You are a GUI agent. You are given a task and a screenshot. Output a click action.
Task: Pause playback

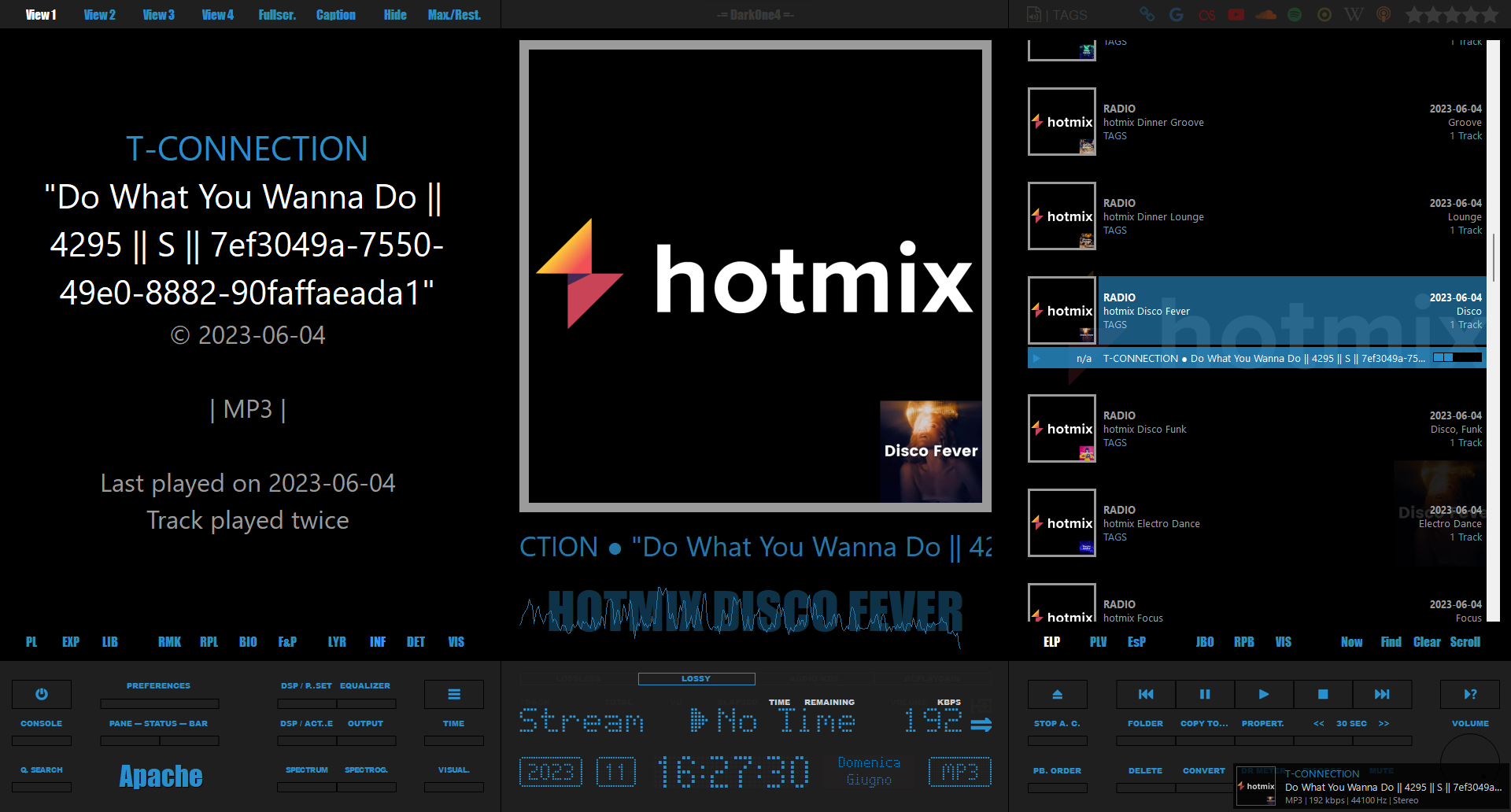point(1205,694)
